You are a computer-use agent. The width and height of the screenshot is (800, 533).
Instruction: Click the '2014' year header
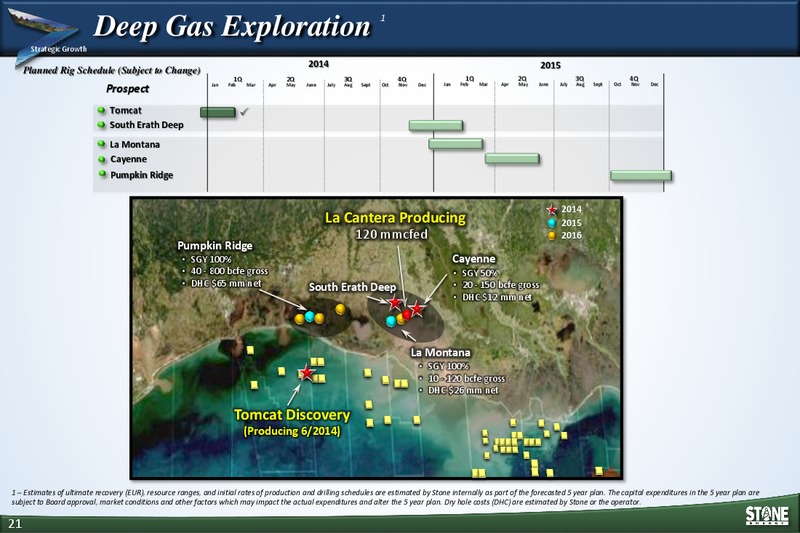coord(318,64)
